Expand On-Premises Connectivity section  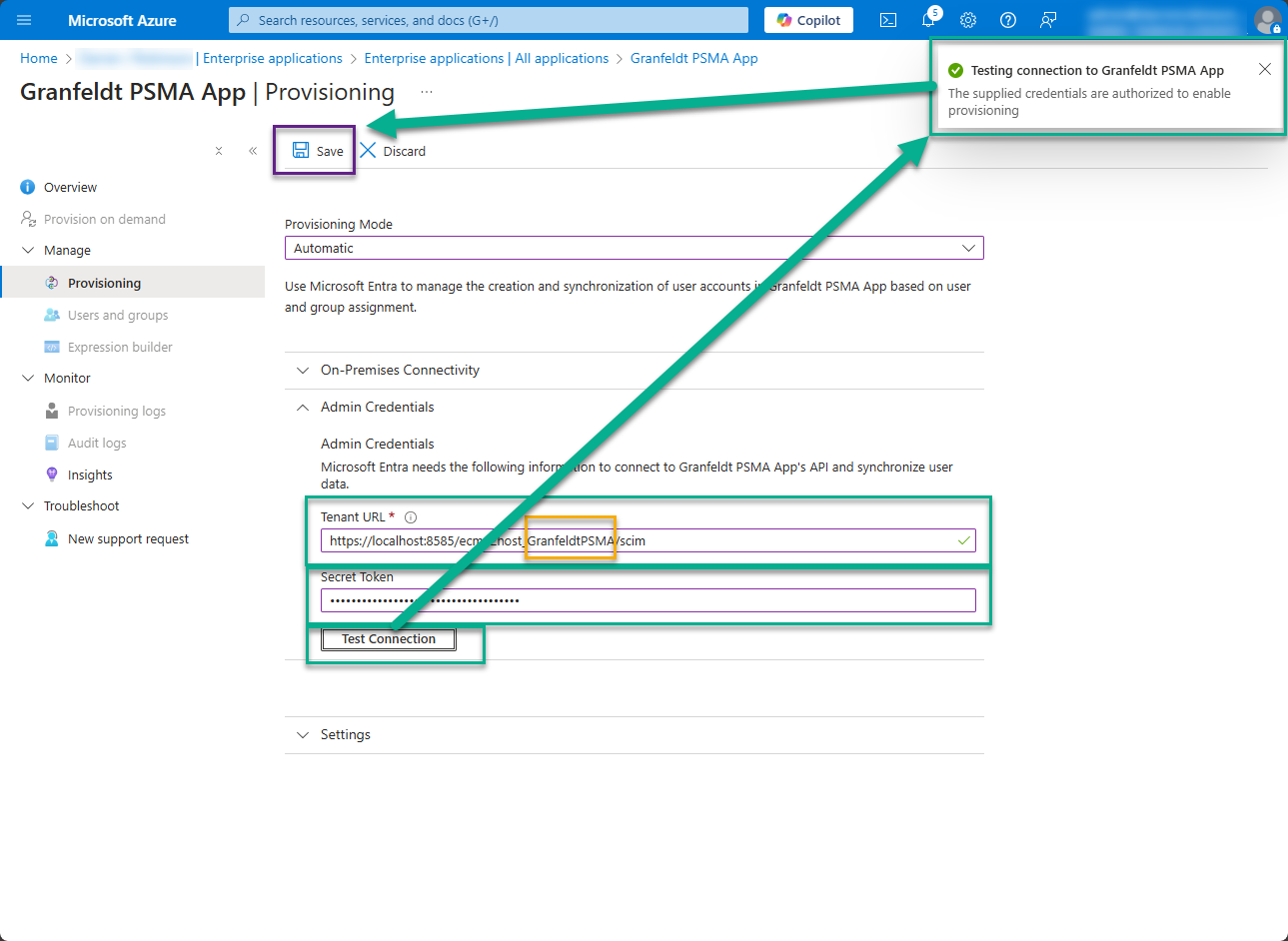coord(400,371)
